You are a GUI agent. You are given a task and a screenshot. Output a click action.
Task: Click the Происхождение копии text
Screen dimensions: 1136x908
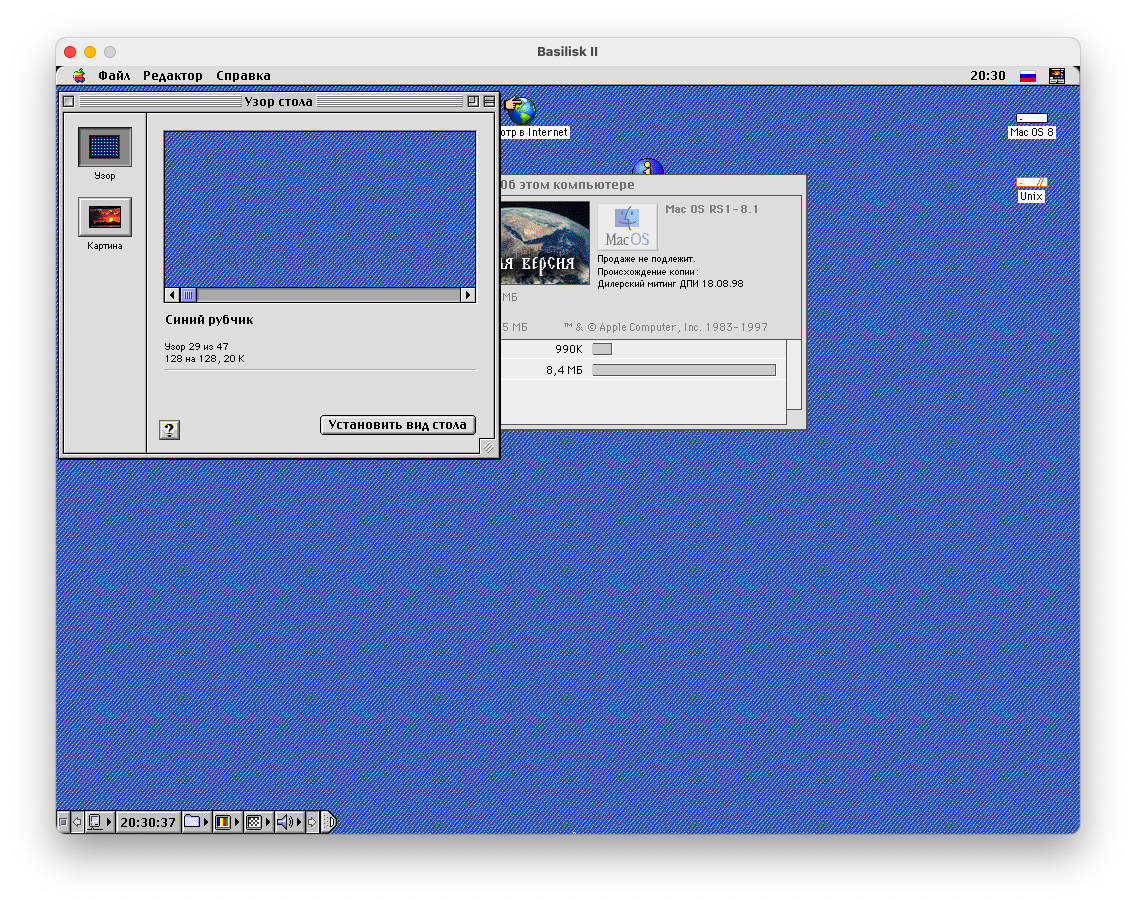(648, 272)
